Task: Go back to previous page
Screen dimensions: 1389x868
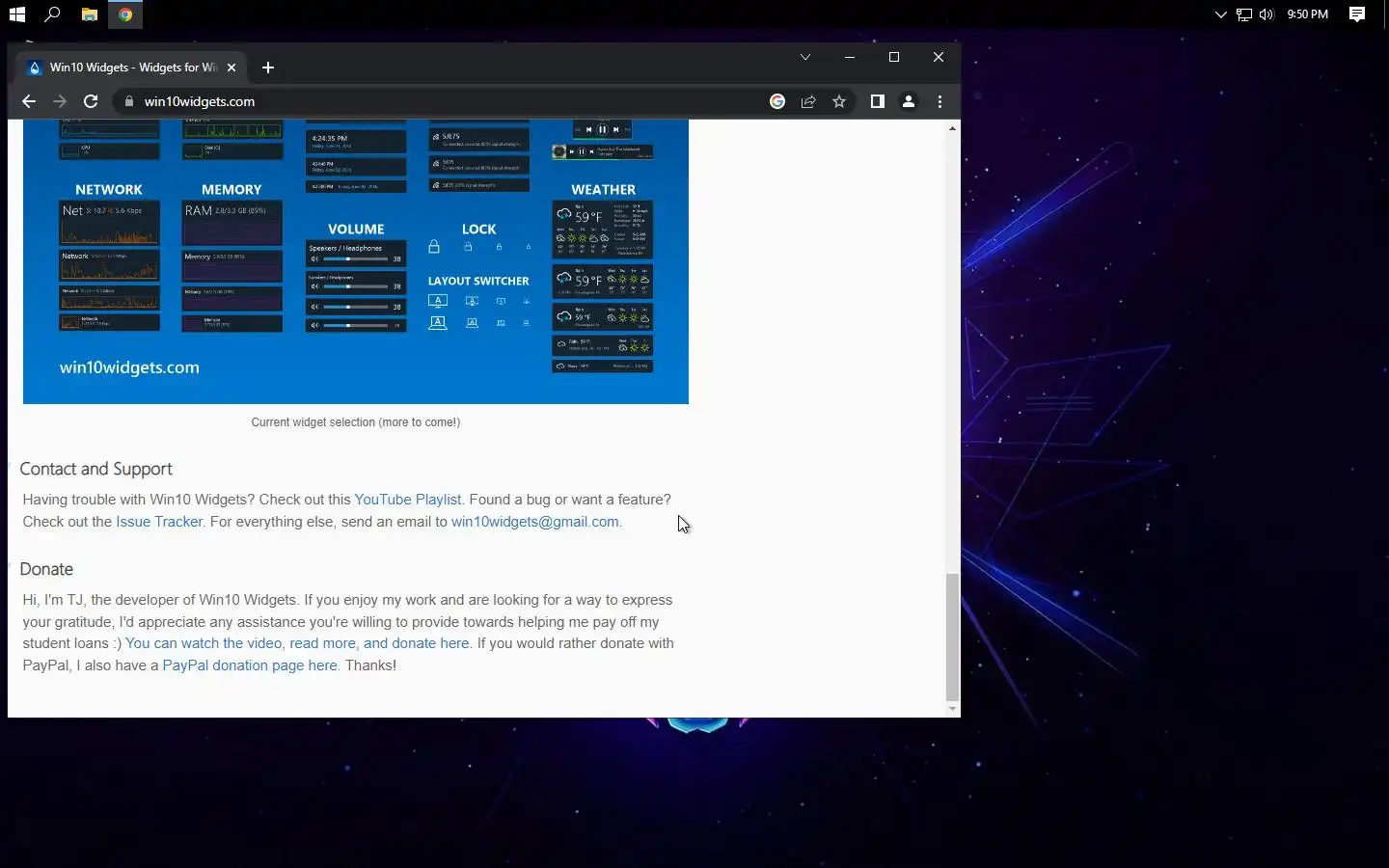Action: pyautogui.click(x=29, y=101)
